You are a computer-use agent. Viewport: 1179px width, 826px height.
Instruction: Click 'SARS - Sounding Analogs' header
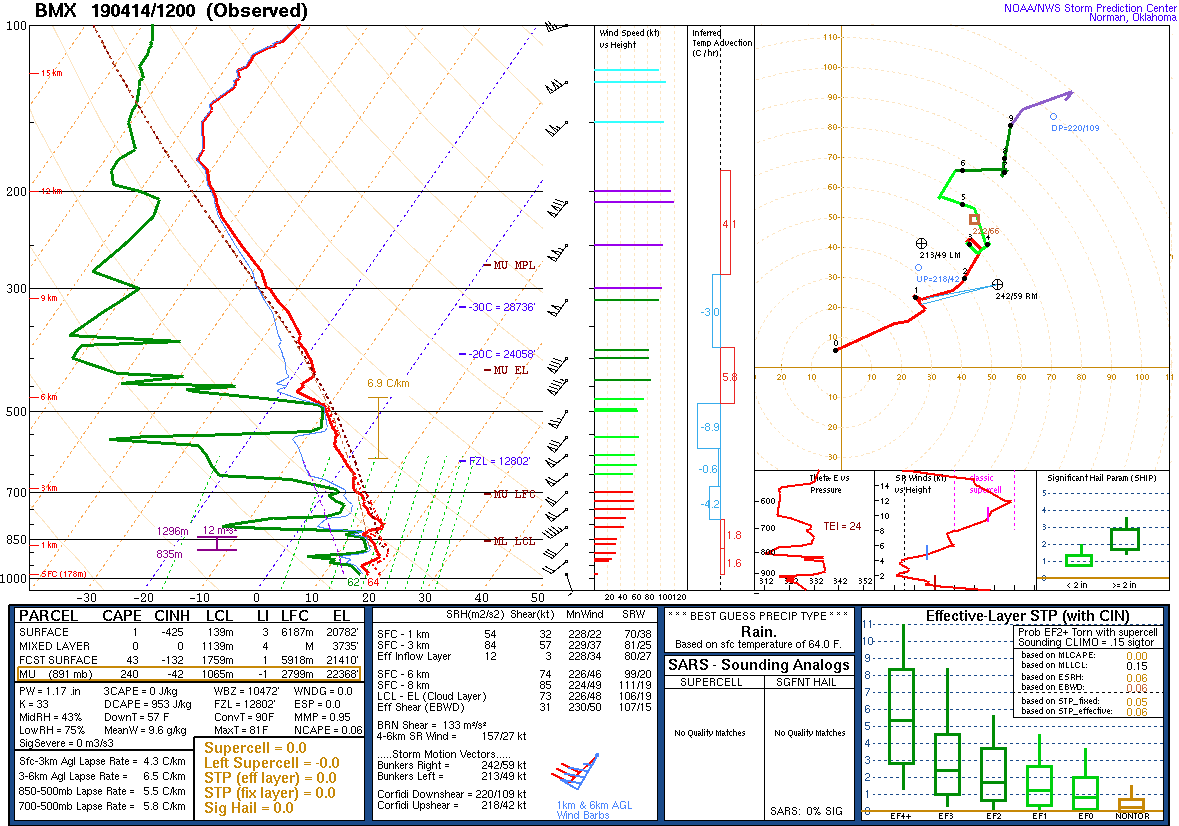[759, 665]
